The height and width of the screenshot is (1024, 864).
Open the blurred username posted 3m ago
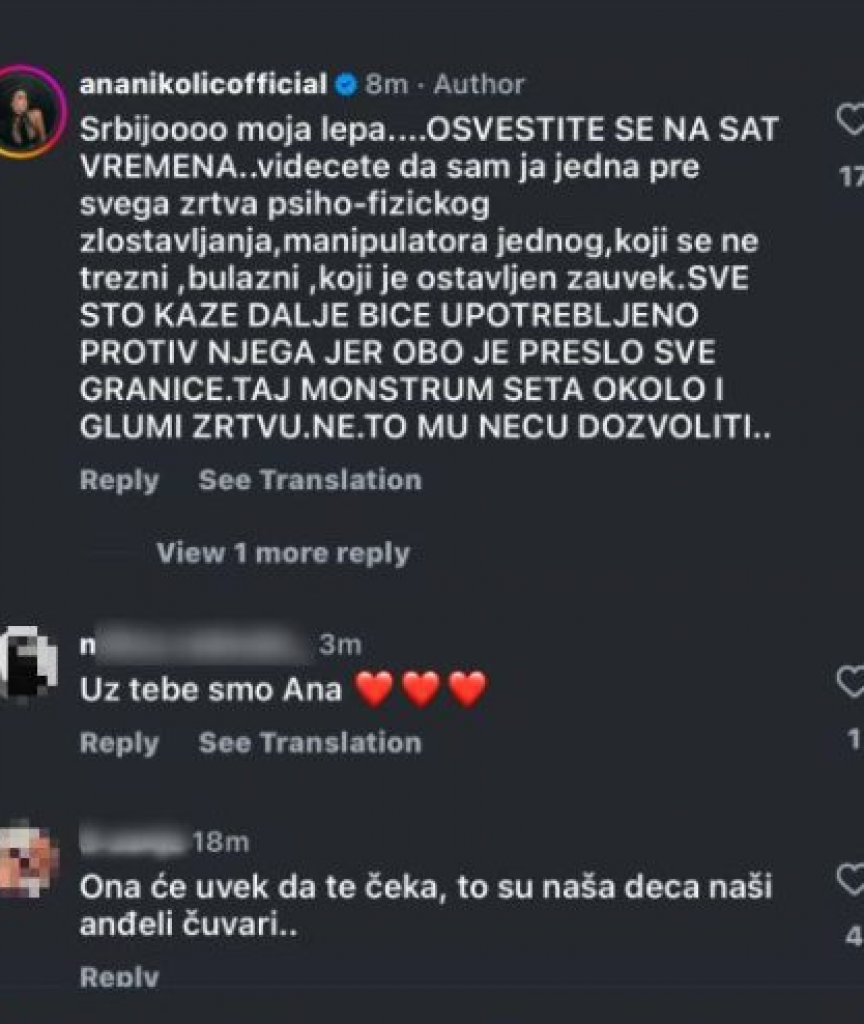[195, 644]
